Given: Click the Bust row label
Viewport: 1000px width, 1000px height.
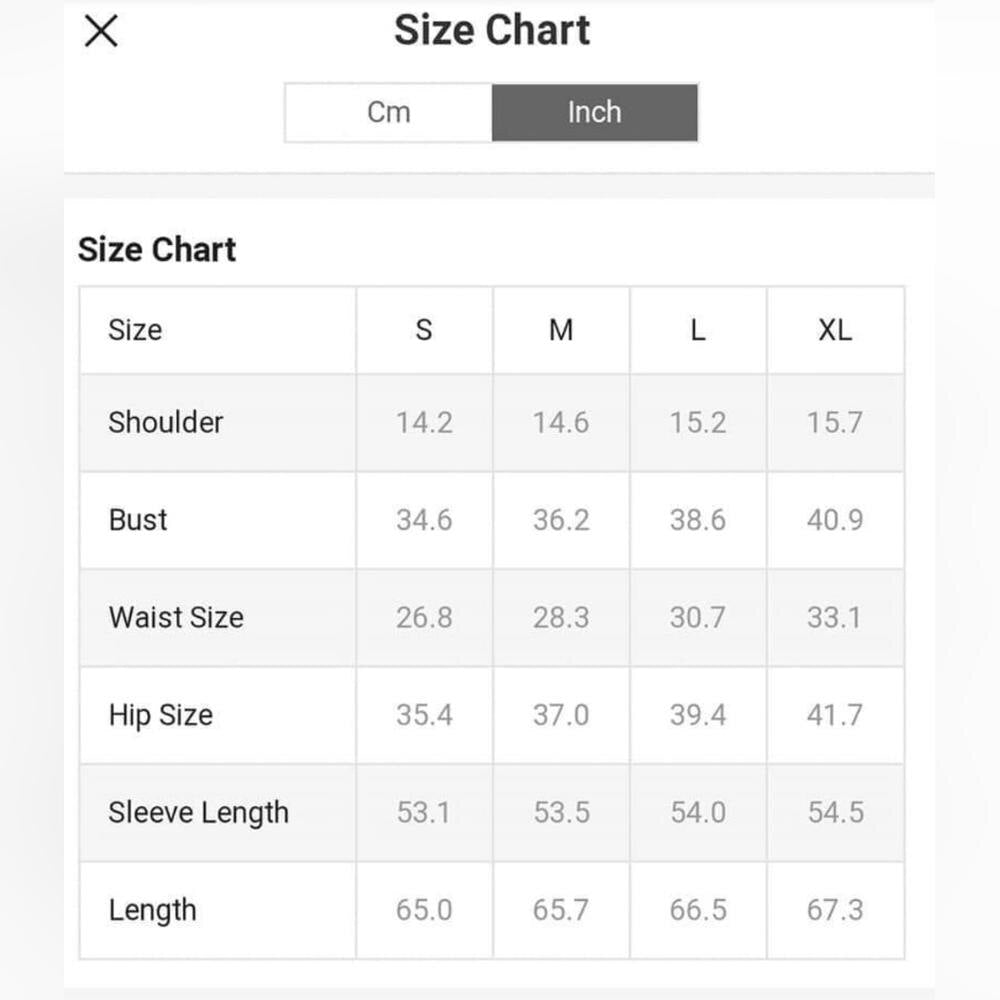Looking at the screenshot, I should [138, 520].
